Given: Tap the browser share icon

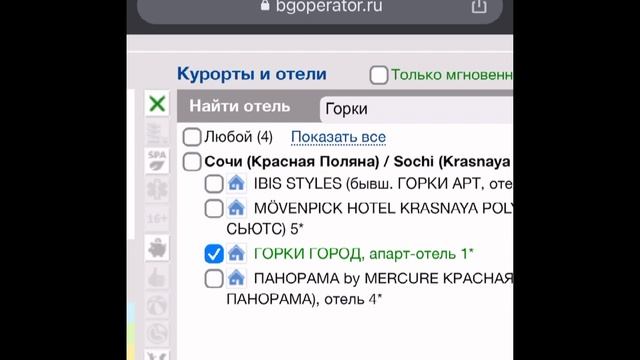Looking at the screenshot, I should click(x=479, y=6).
